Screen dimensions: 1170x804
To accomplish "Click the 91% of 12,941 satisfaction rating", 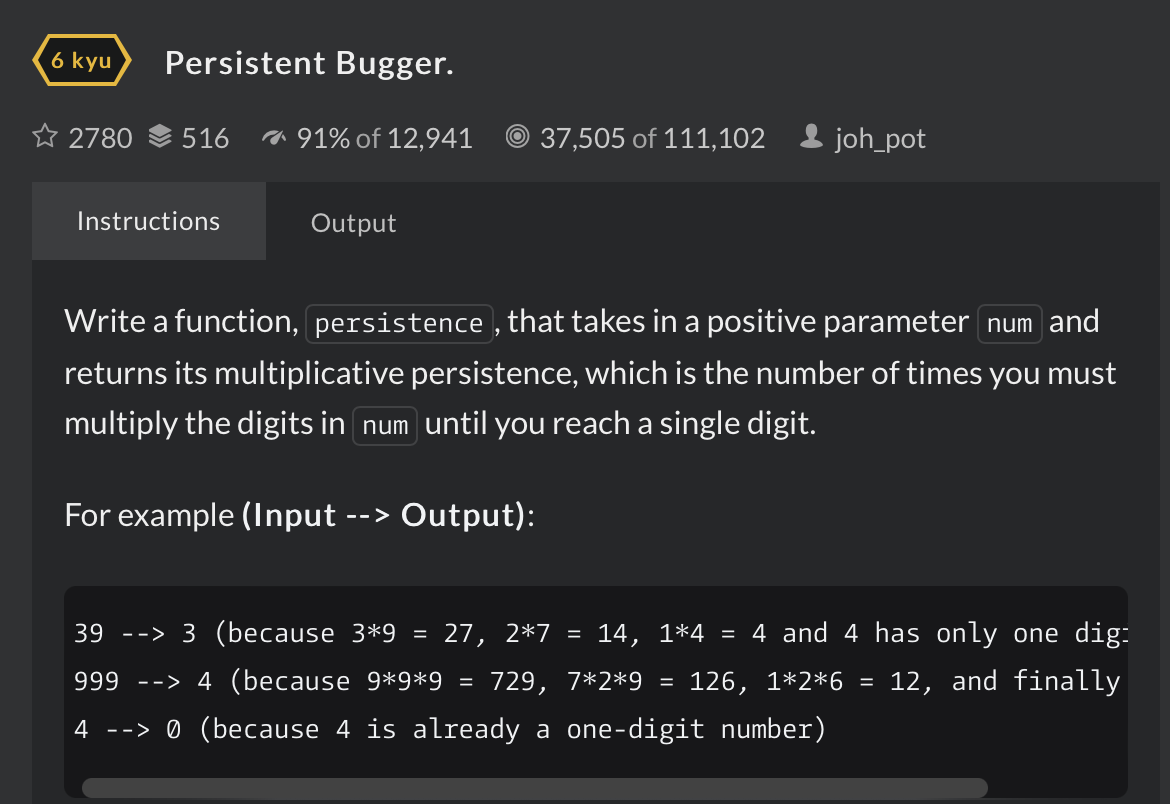I will point(384,138).
